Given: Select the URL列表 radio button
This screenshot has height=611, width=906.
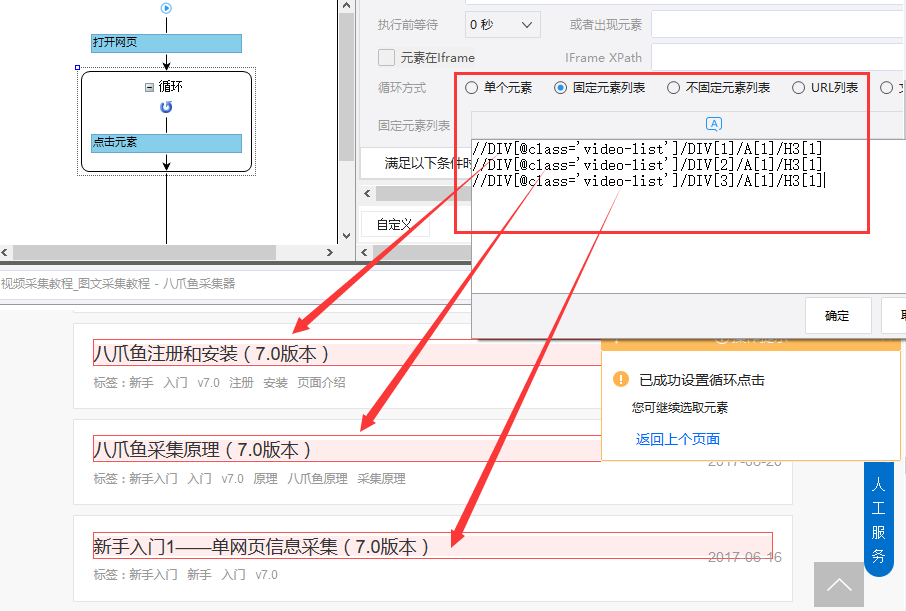Looking at the screenshot, I should (798, 88).
